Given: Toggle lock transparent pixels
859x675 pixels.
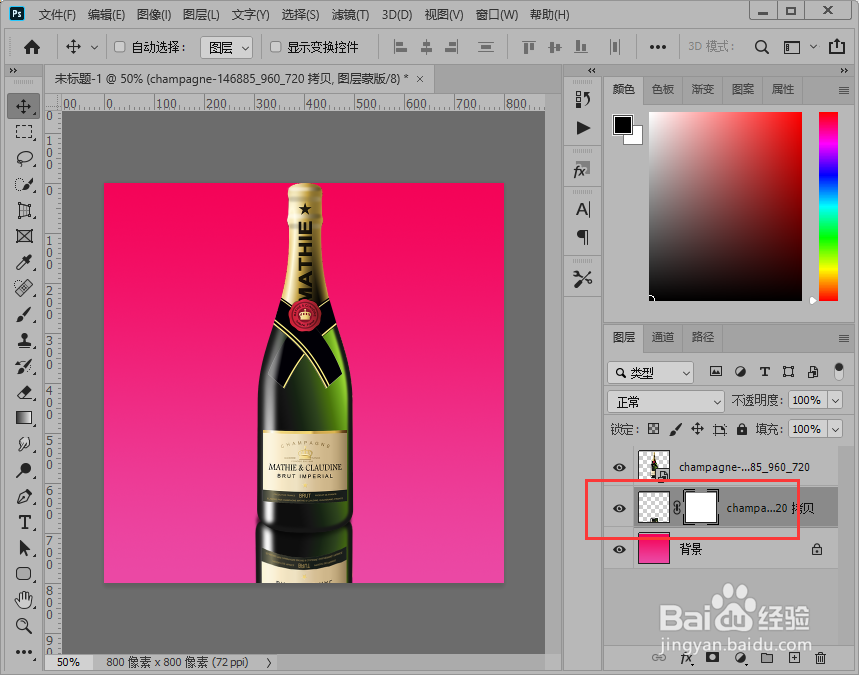Looking at the screenshot, I should [x=653, y=429].
